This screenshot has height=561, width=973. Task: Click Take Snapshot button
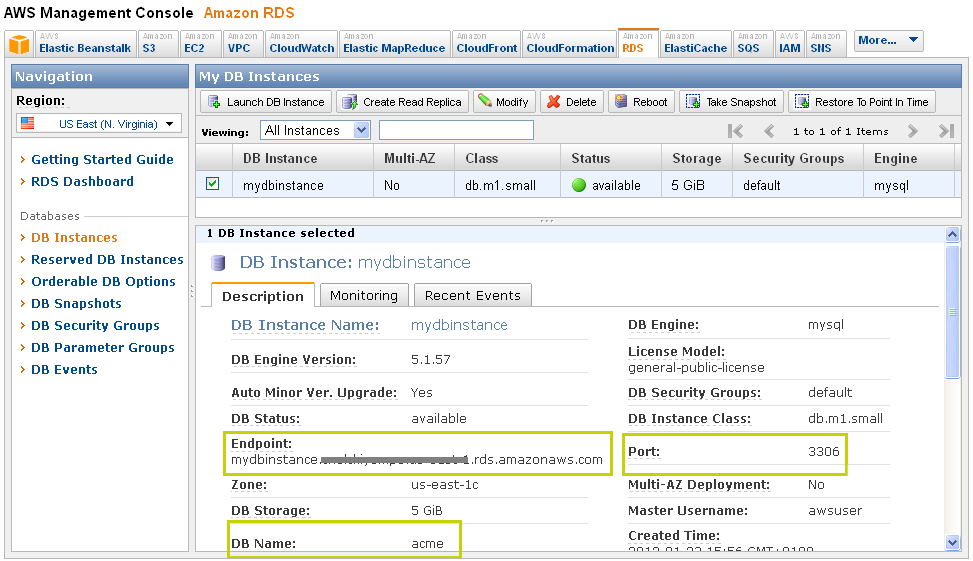732,102
